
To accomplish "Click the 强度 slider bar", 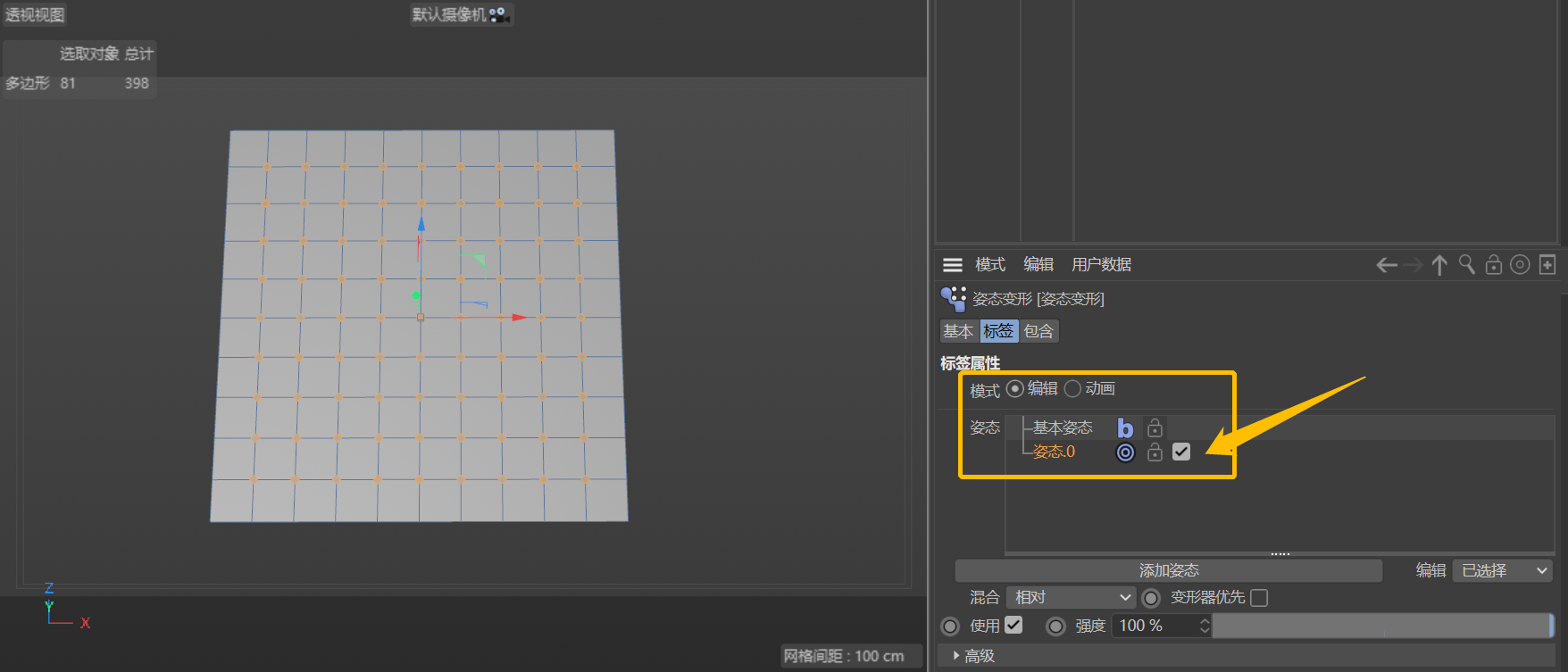I will [1383, 626].
